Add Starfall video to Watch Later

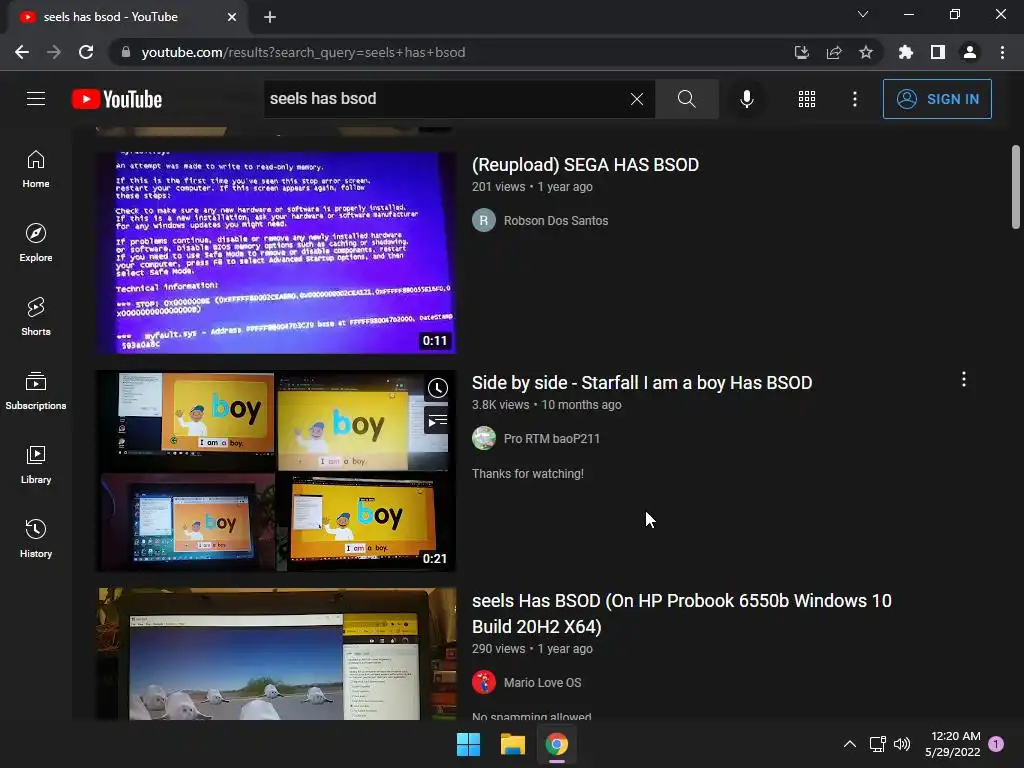[x=438, y=388]
